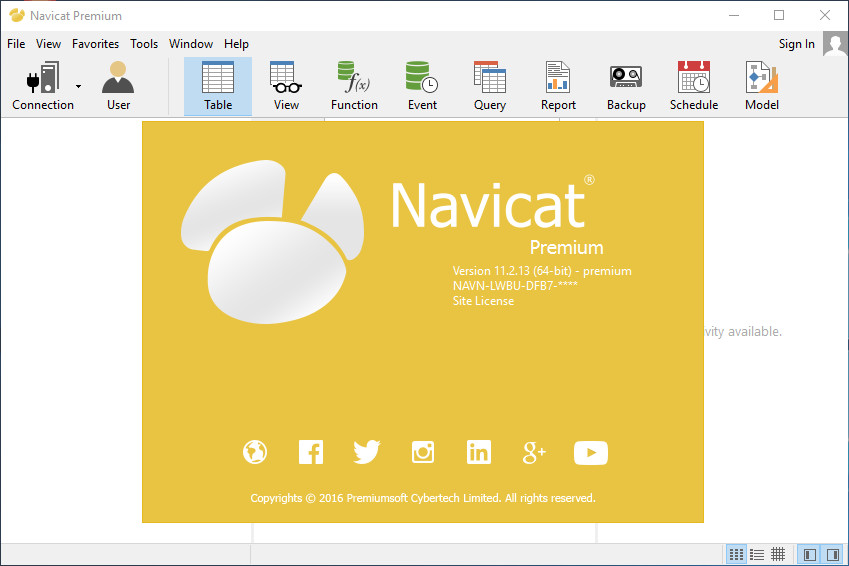Screen dimensions: 849x566
Task: Switch to list view in status bar
Action: 757,555
